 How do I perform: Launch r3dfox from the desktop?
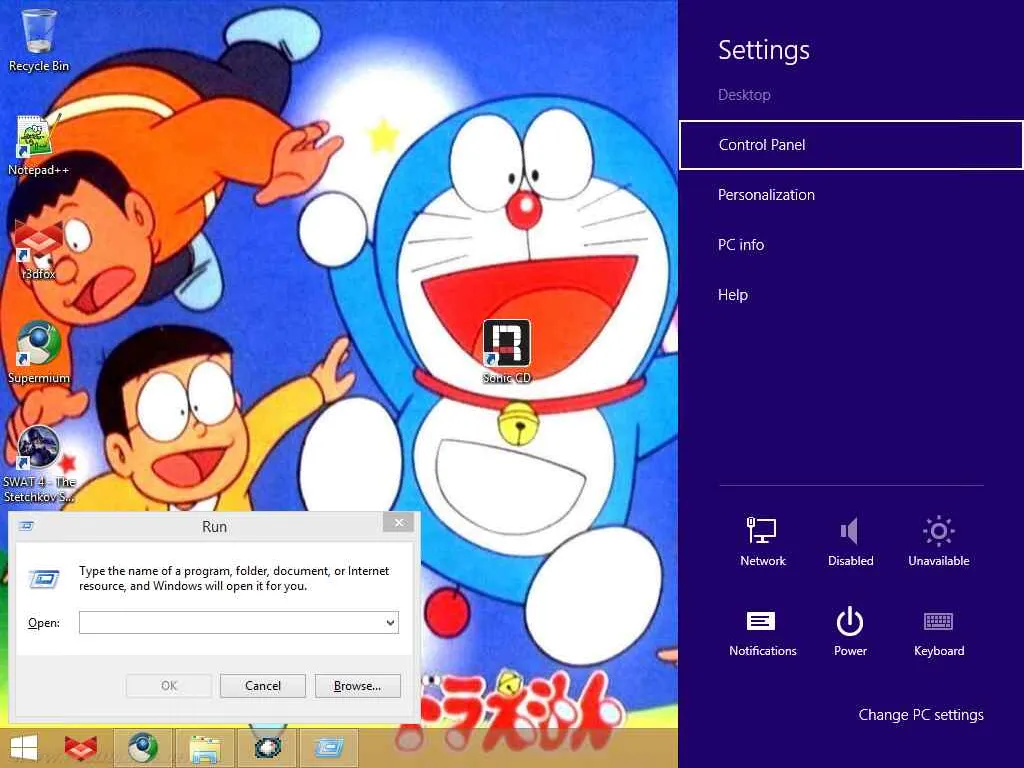(38, 243)
